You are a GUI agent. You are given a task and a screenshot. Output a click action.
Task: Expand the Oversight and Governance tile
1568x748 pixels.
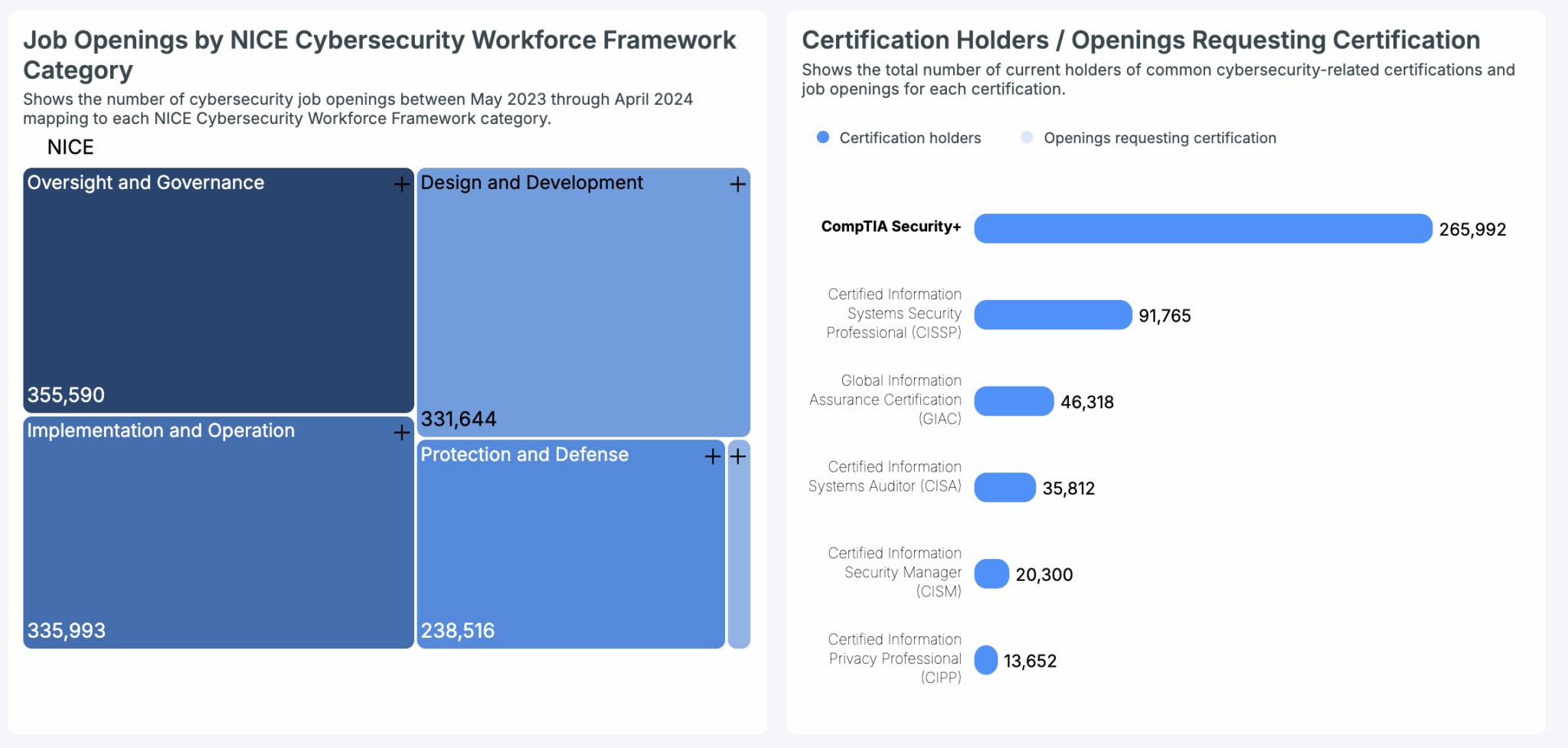401,185
